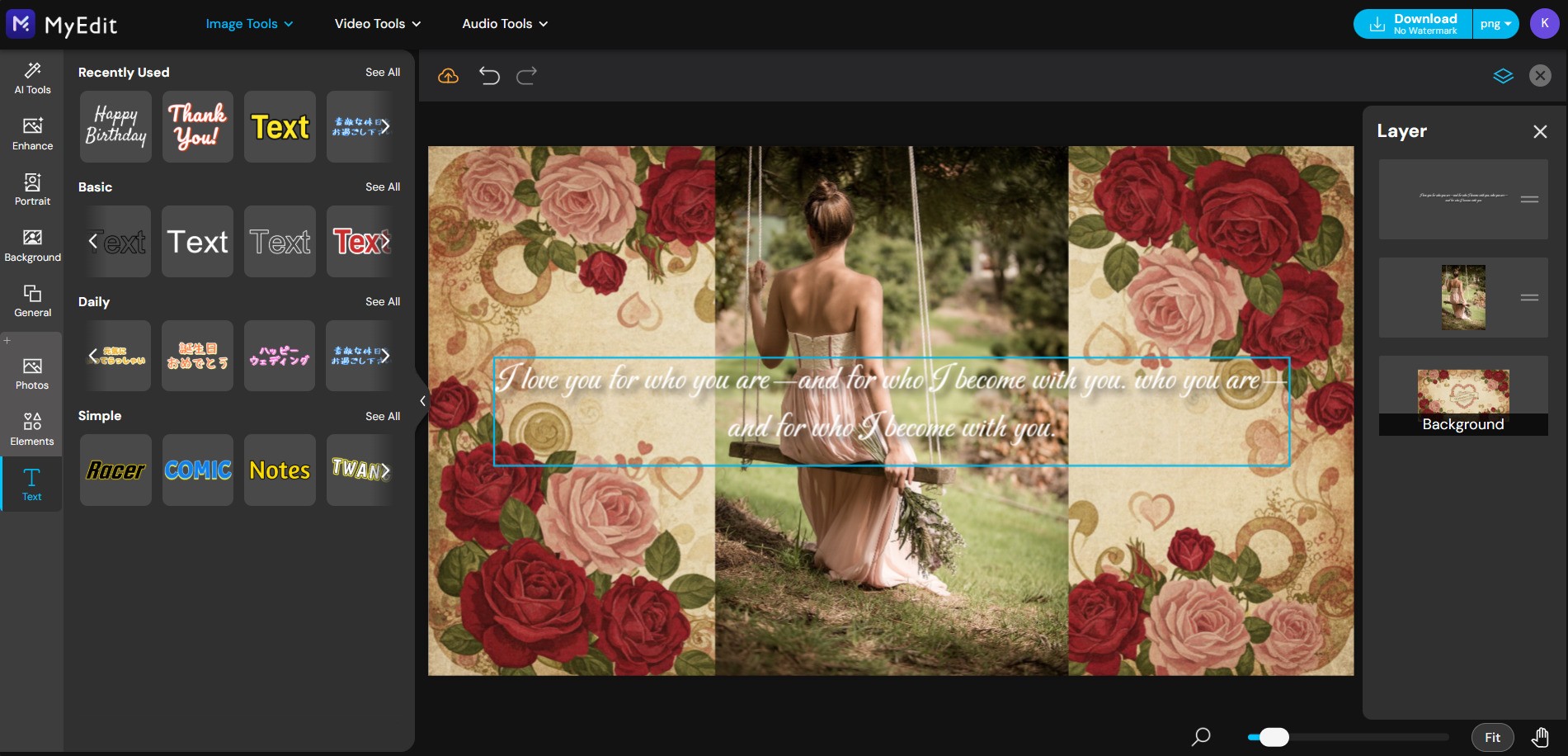
Task: Expand the Video Tools menu
Action: (377, 23)
